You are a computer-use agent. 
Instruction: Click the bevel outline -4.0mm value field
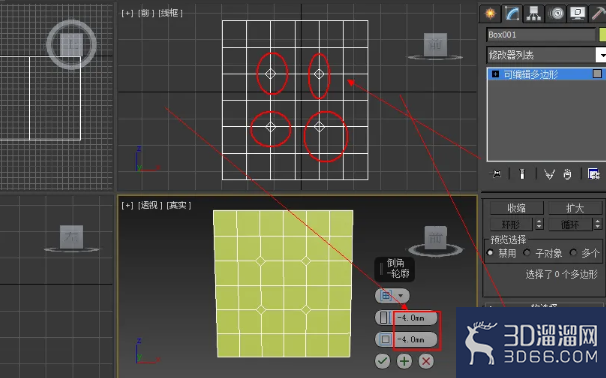(x=415, y=339)
